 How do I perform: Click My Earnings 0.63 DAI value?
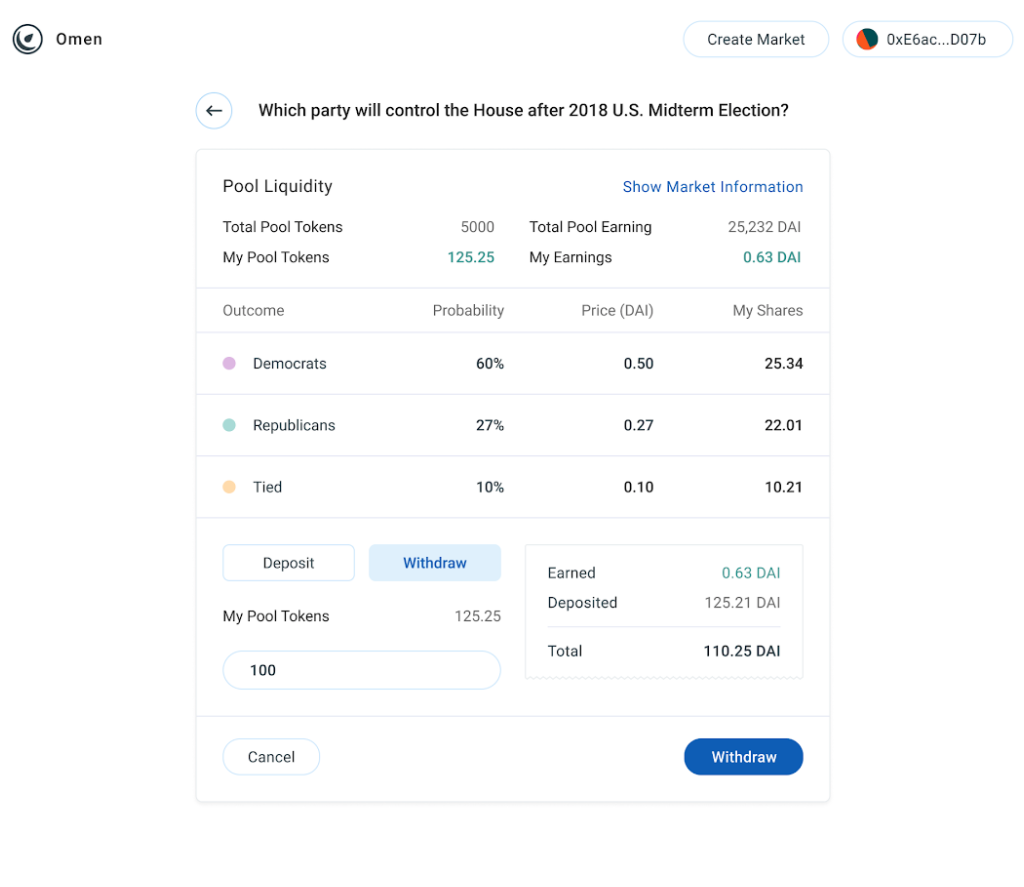772,257
